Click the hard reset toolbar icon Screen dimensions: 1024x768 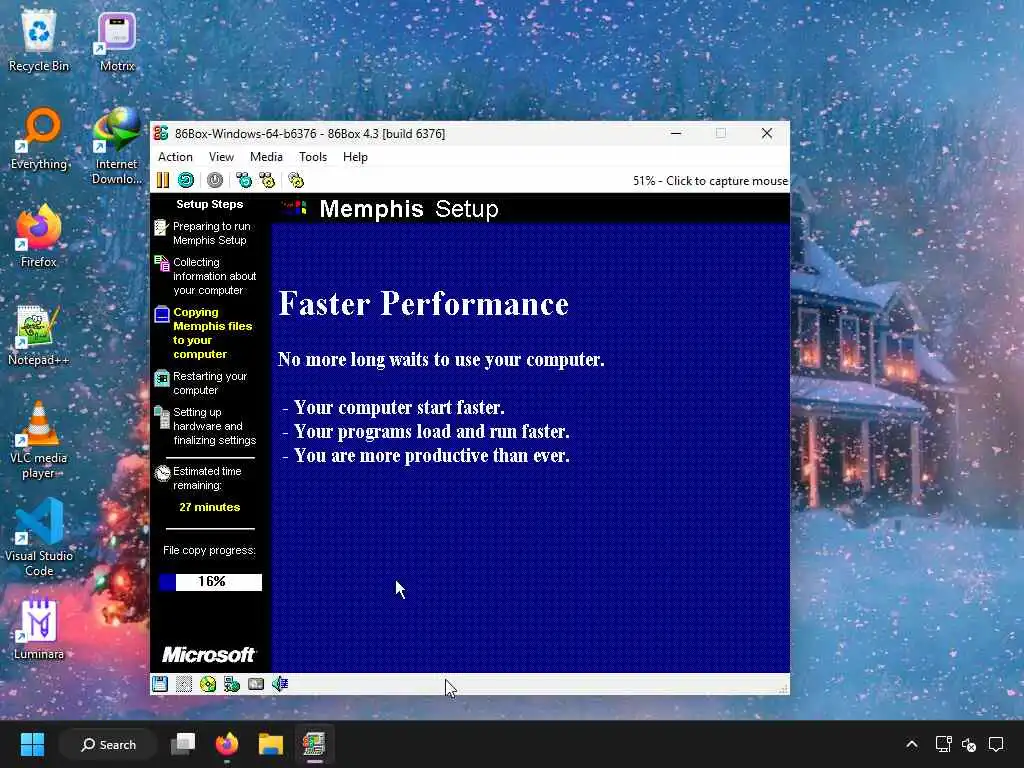(x=186, y=180)
